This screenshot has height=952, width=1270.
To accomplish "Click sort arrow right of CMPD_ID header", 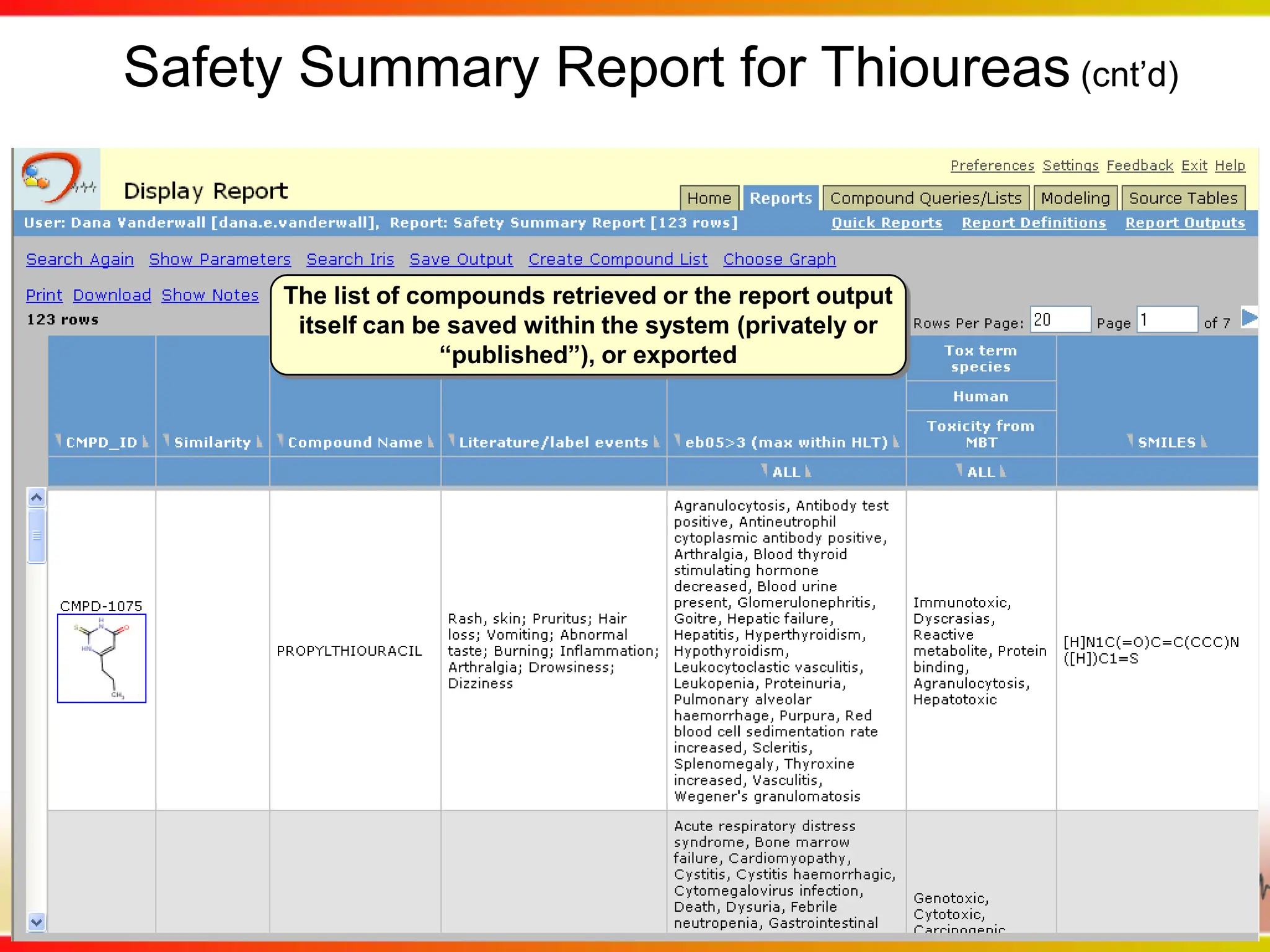I will pos(146,441).
